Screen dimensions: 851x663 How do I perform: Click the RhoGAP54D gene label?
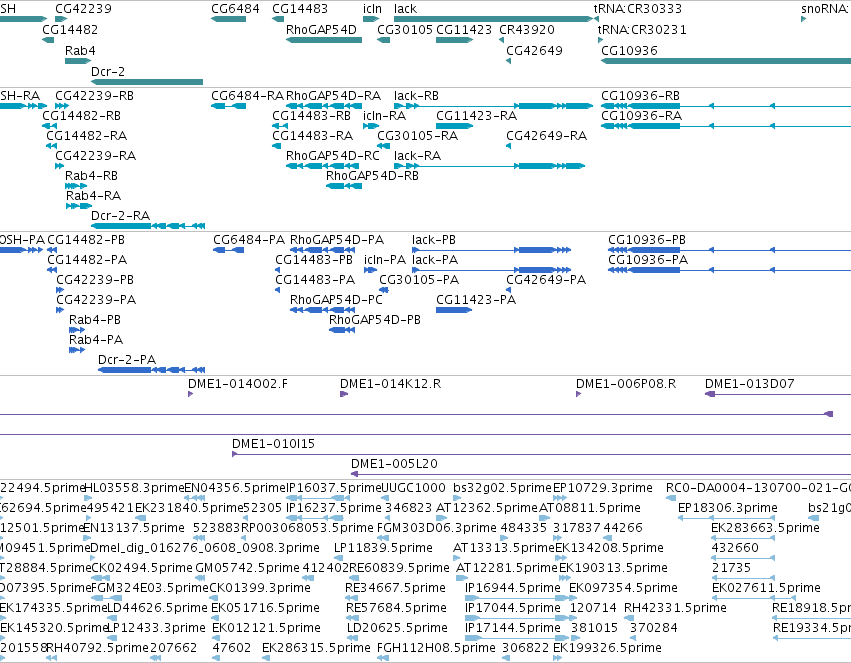tap(321, 29)
